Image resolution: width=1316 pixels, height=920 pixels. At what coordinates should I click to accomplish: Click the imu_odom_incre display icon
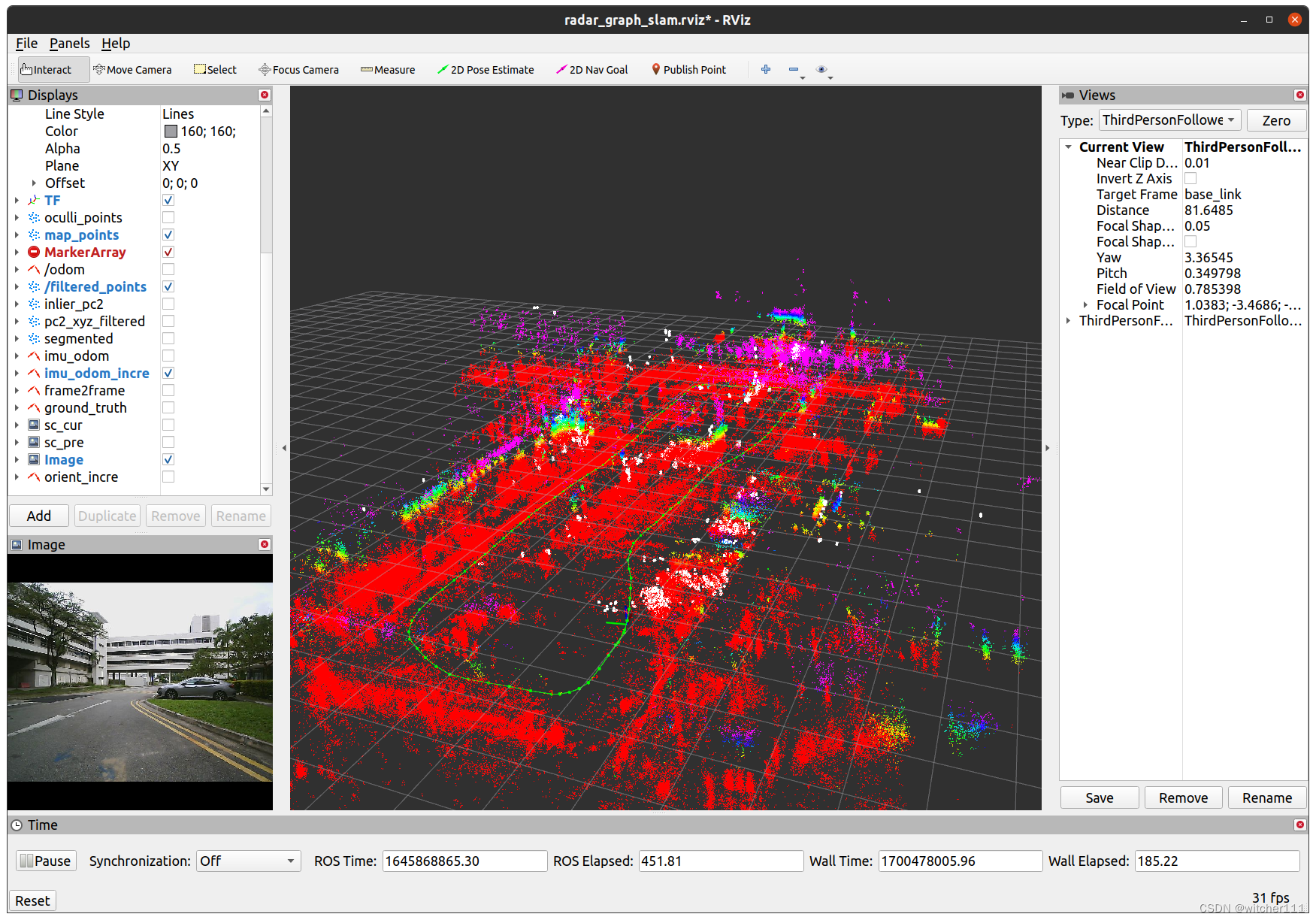tap(34, 373)
